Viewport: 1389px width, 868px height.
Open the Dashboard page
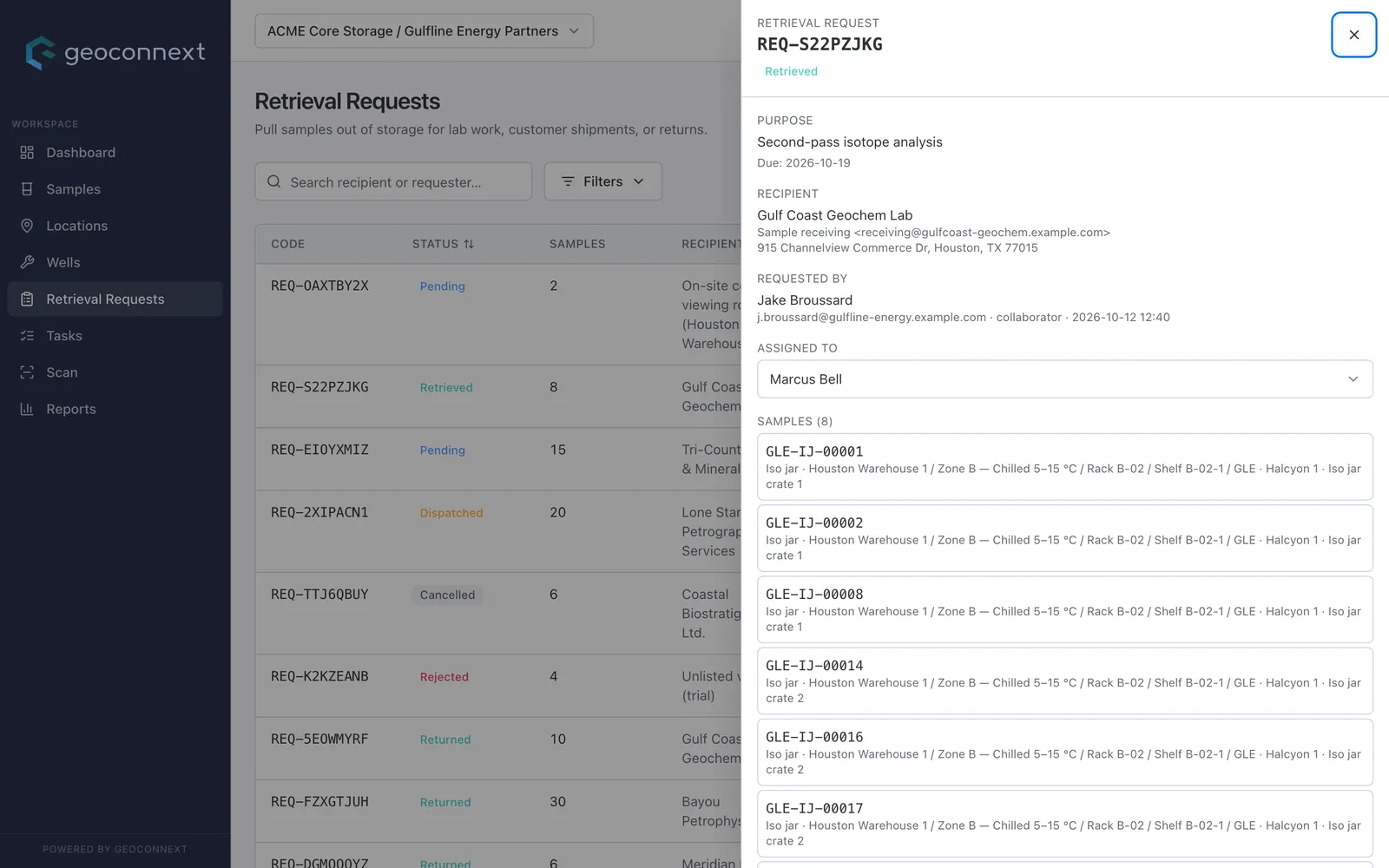click(115, 153)
